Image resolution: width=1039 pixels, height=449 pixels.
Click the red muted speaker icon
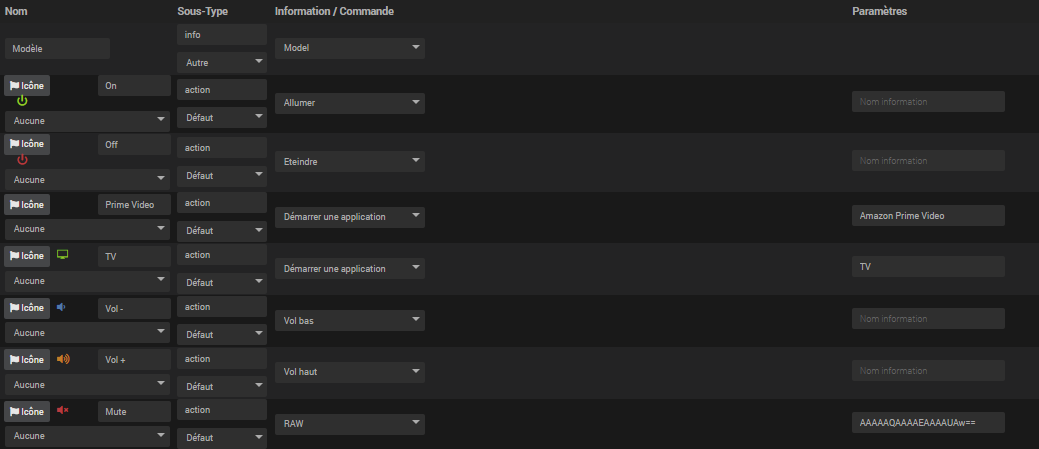(63, 410)
